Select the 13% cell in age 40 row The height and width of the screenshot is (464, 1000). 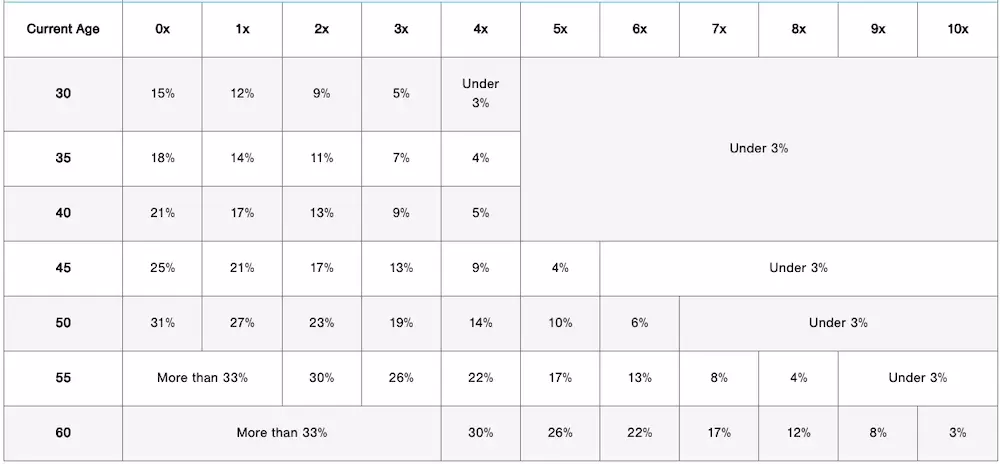[321, 214]
